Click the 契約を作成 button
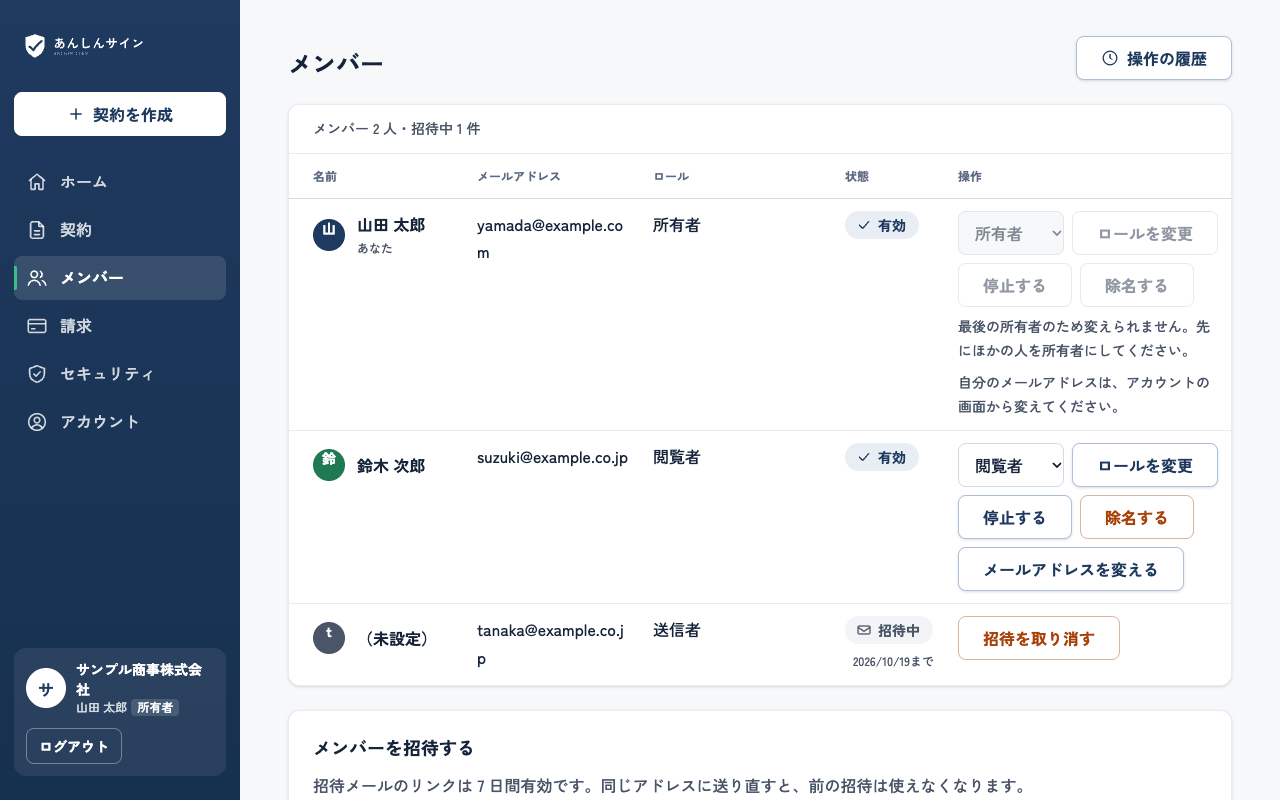 click(x=120, y=114)
